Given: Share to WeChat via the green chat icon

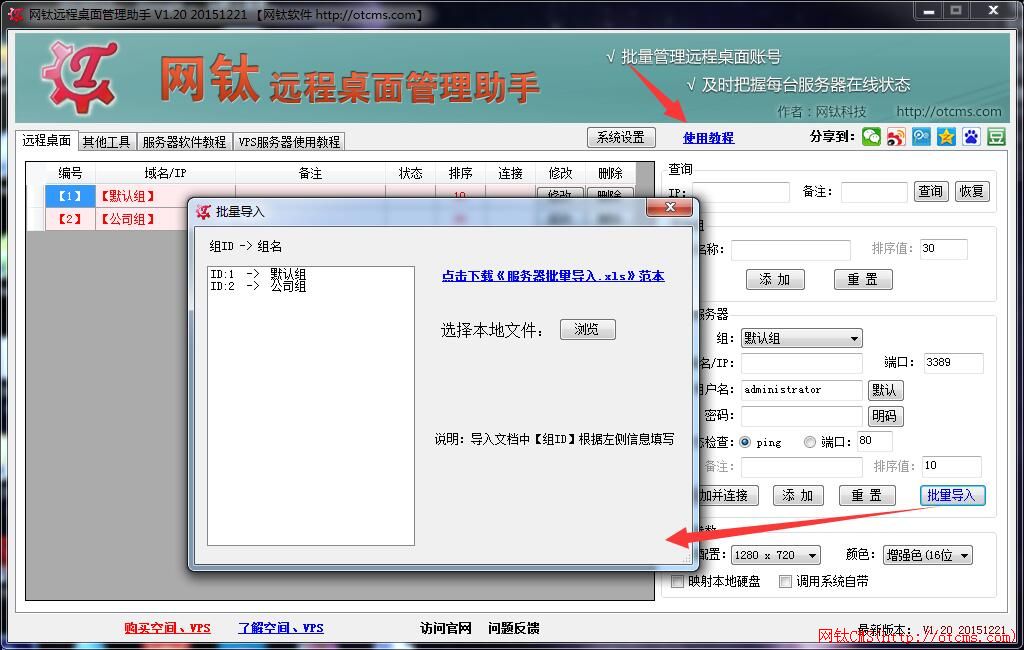Looking at the screenshot, I should [871, 136].
